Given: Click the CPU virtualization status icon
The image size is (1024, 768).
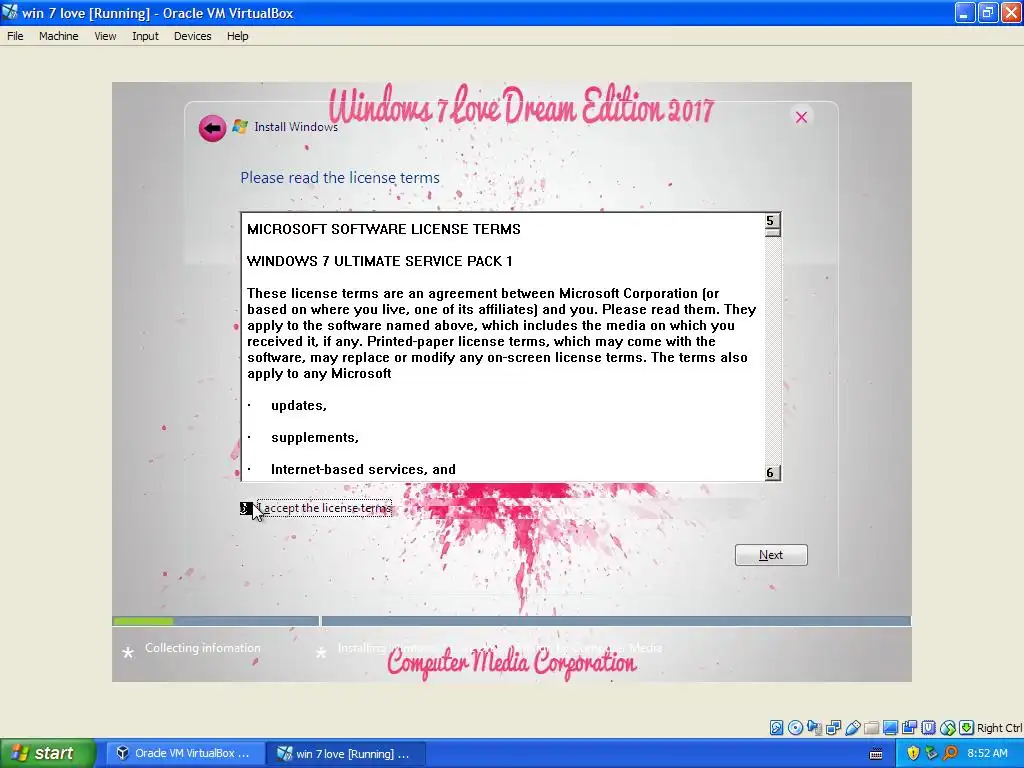Looking at the screenshot, I should pyautogui.click(x=928, y=728).
